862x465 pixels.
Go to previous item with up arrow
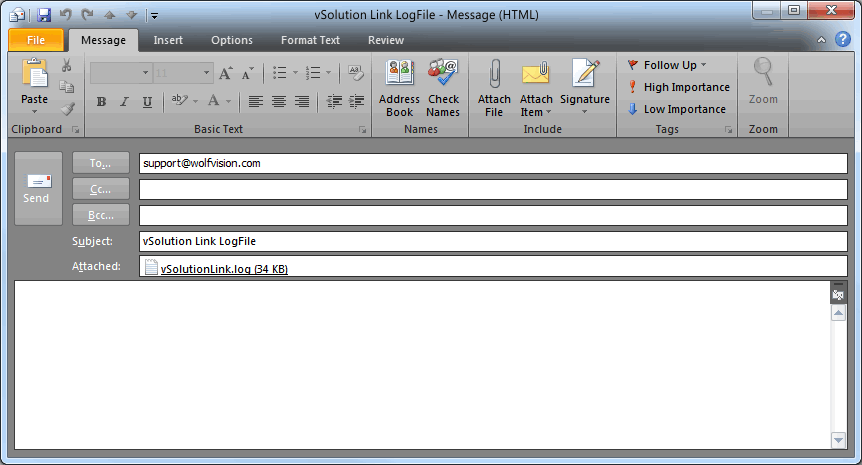pos(109,15)
